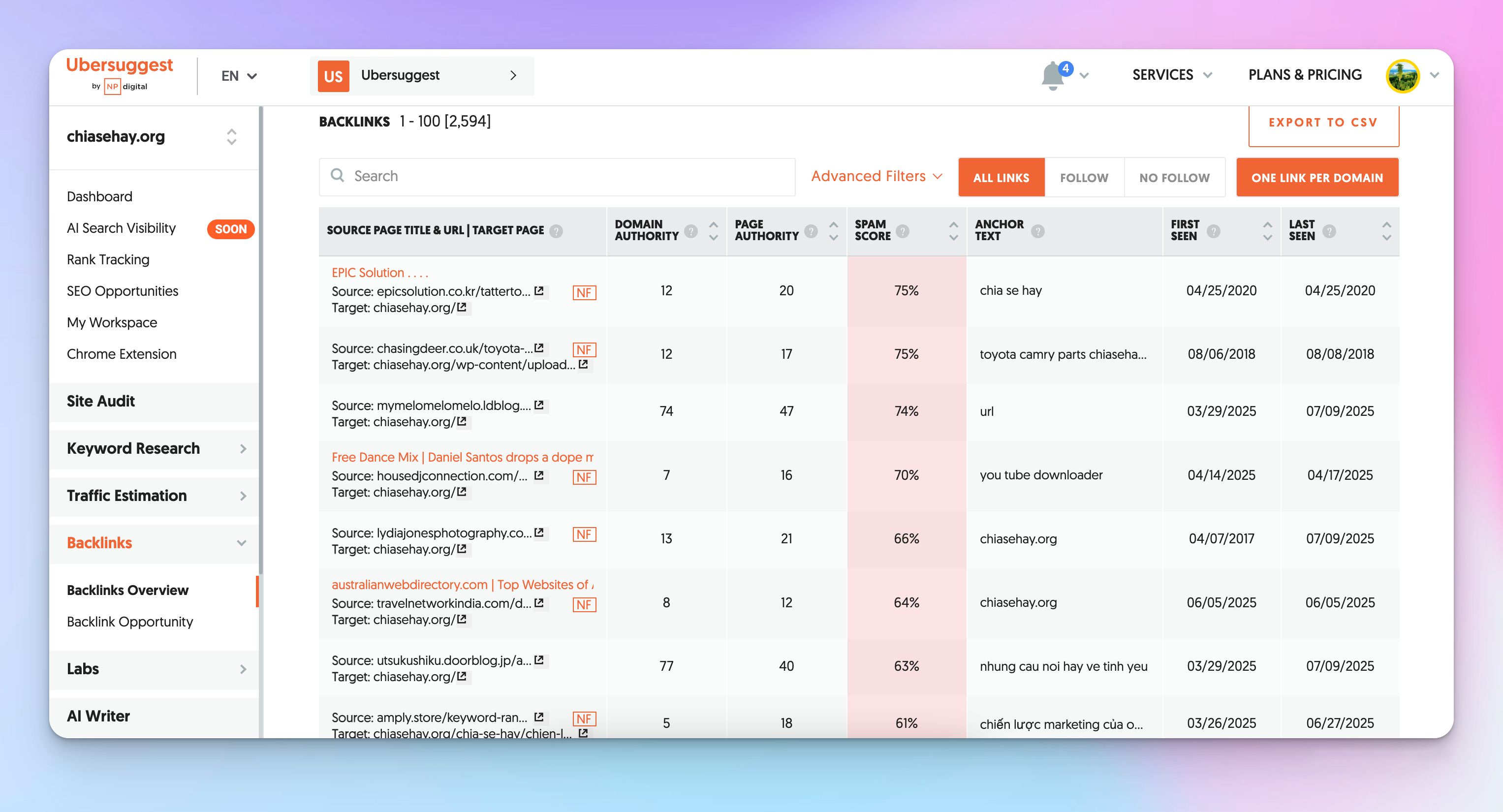
Task: Expand Advanced Filters
Action: (x=877, y=176)
